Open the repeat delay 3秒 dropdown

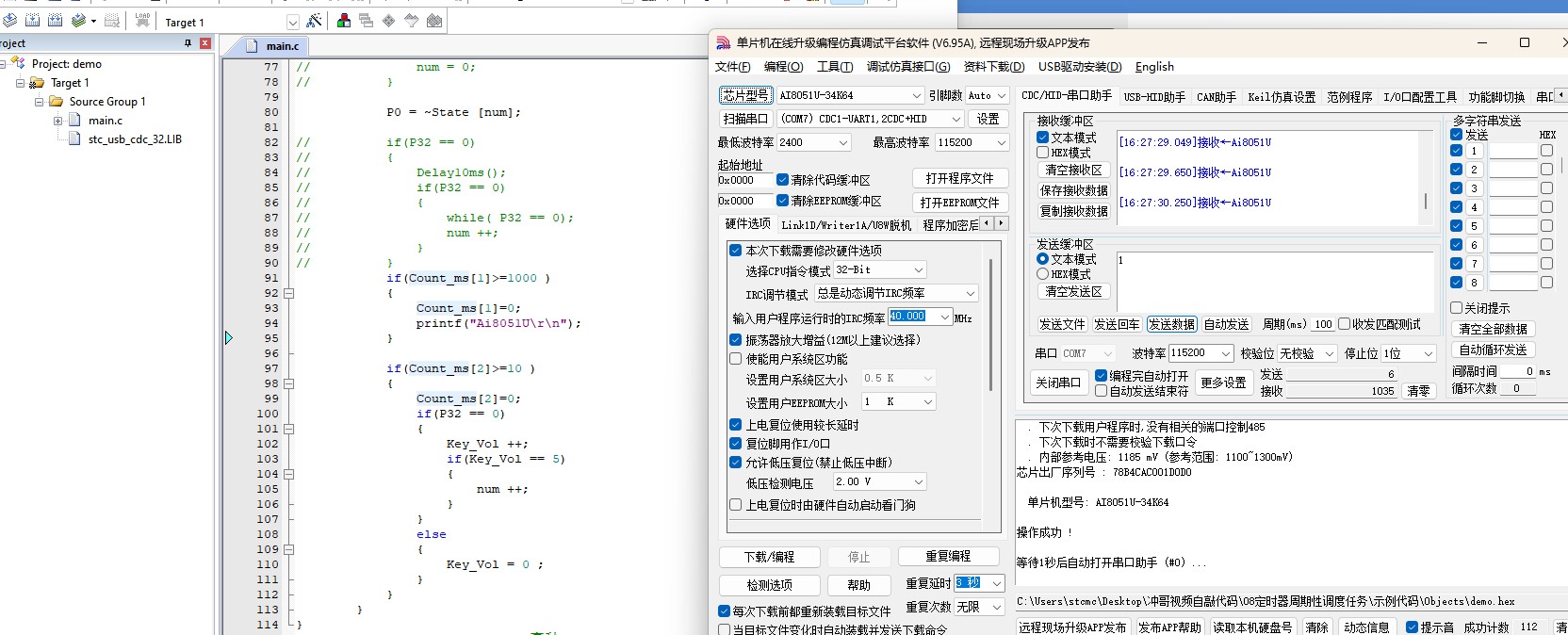pyautogui.click(x=997, y=583)
